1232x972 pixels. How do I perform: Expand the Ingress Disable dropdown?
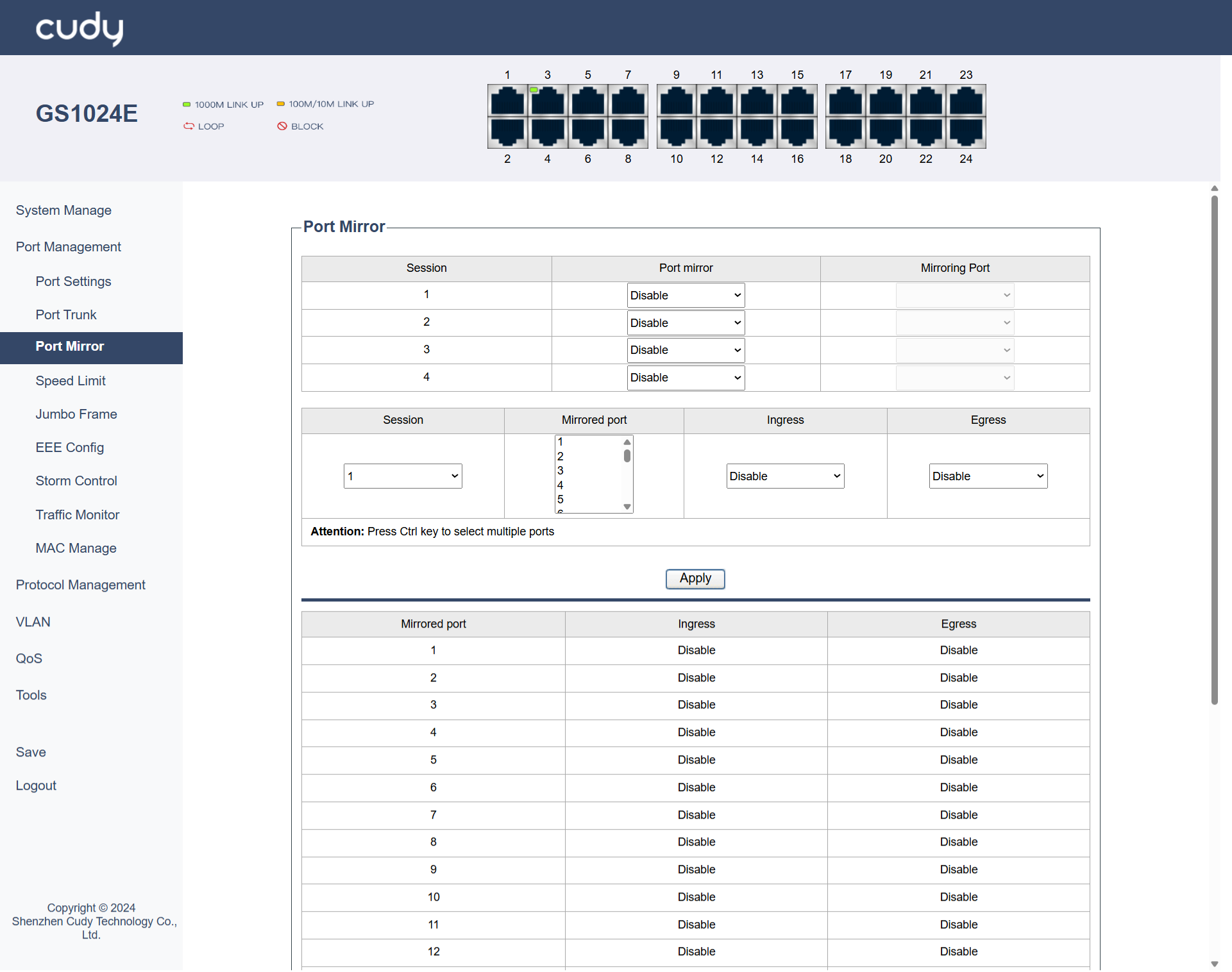pyautogui.click(x=785, y=476)
